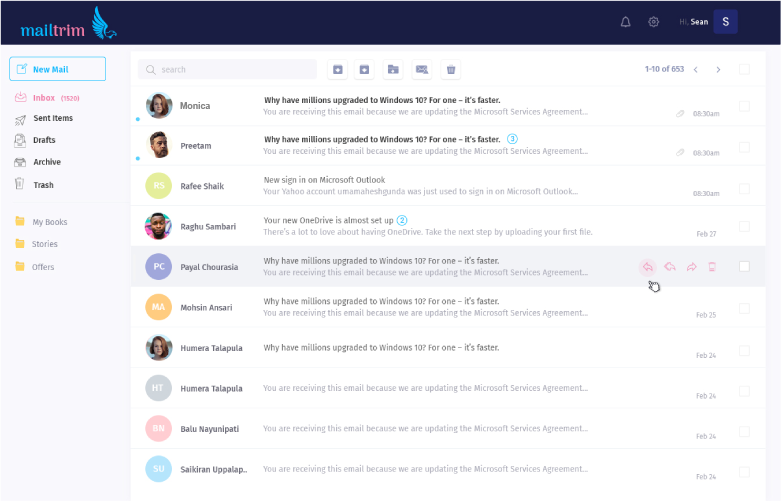Check the box for Preetam's email
The width and height of the screenshot is (781, 501).
[744, 147]
